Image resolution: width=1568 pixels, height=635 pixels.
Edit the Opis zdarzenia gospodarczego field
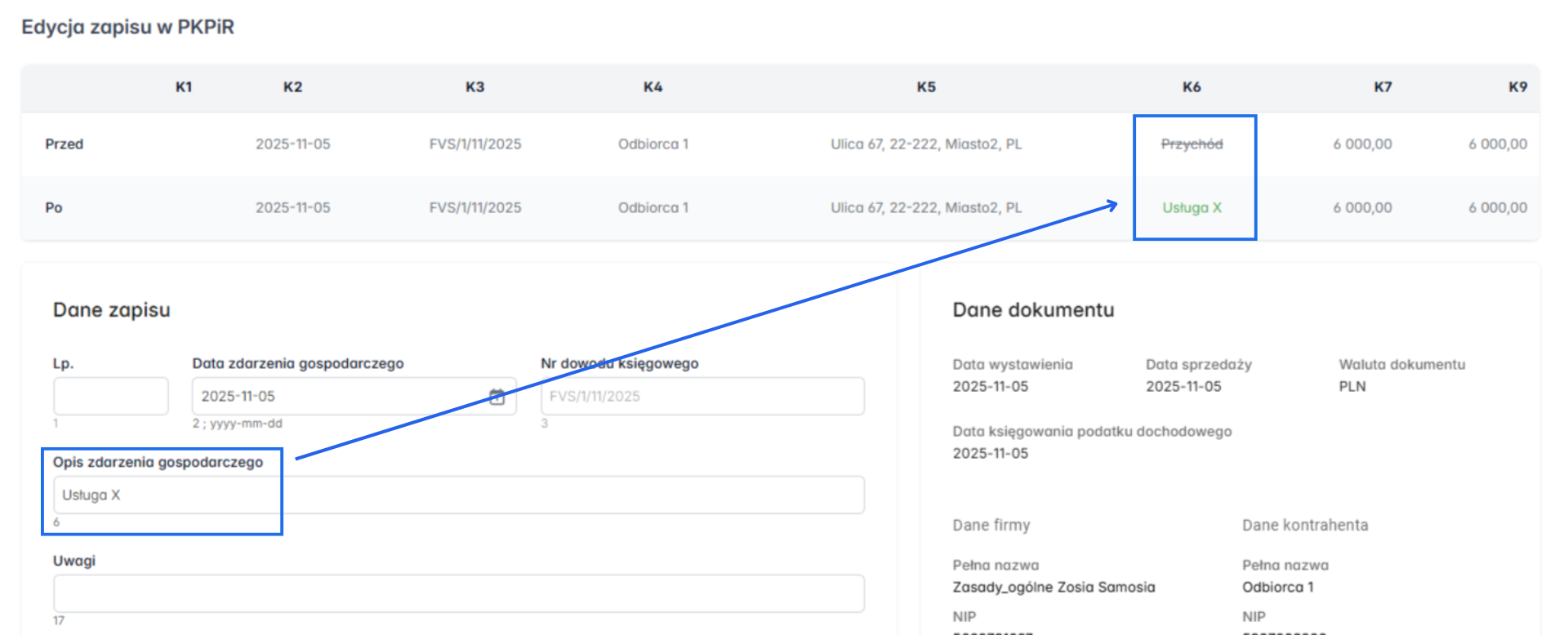point(459,495)
